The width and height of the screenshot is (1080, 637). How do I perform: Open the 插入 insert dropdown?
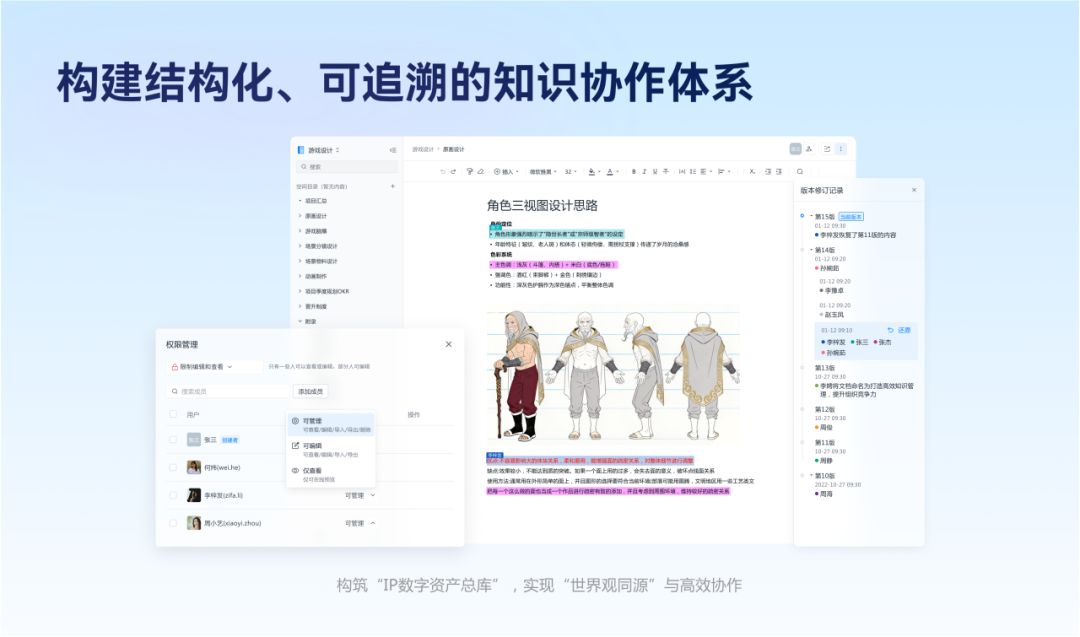click(x=505, y=172)
